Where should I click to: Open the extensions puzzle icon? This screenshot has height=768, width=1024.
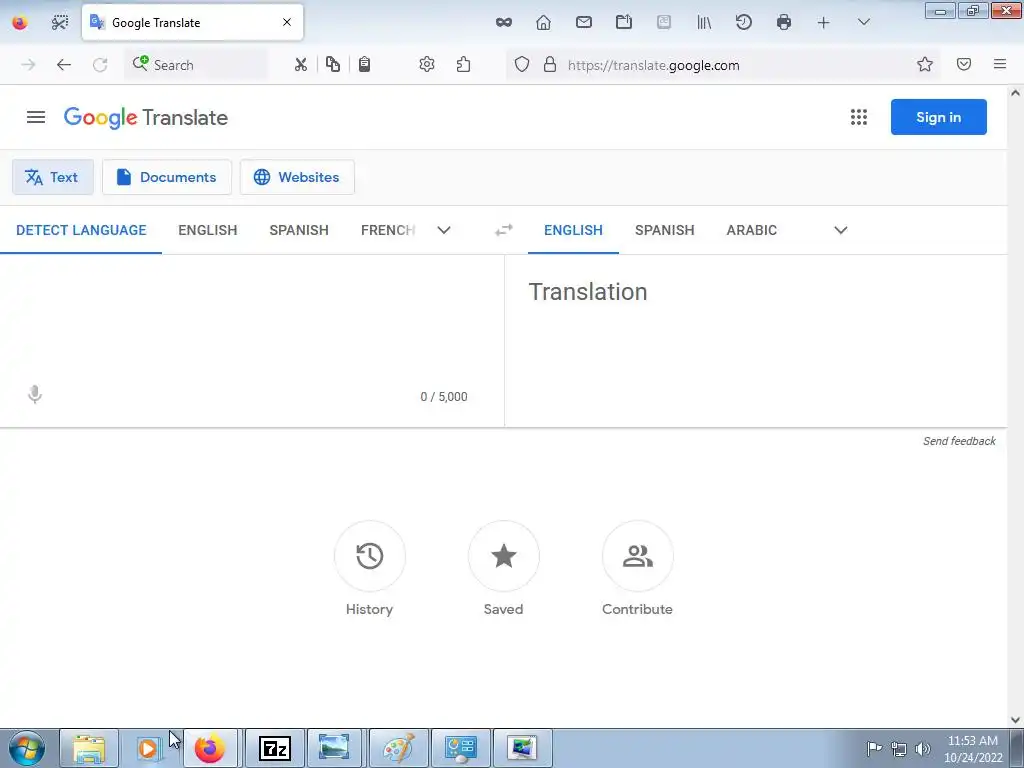[464, 65]
